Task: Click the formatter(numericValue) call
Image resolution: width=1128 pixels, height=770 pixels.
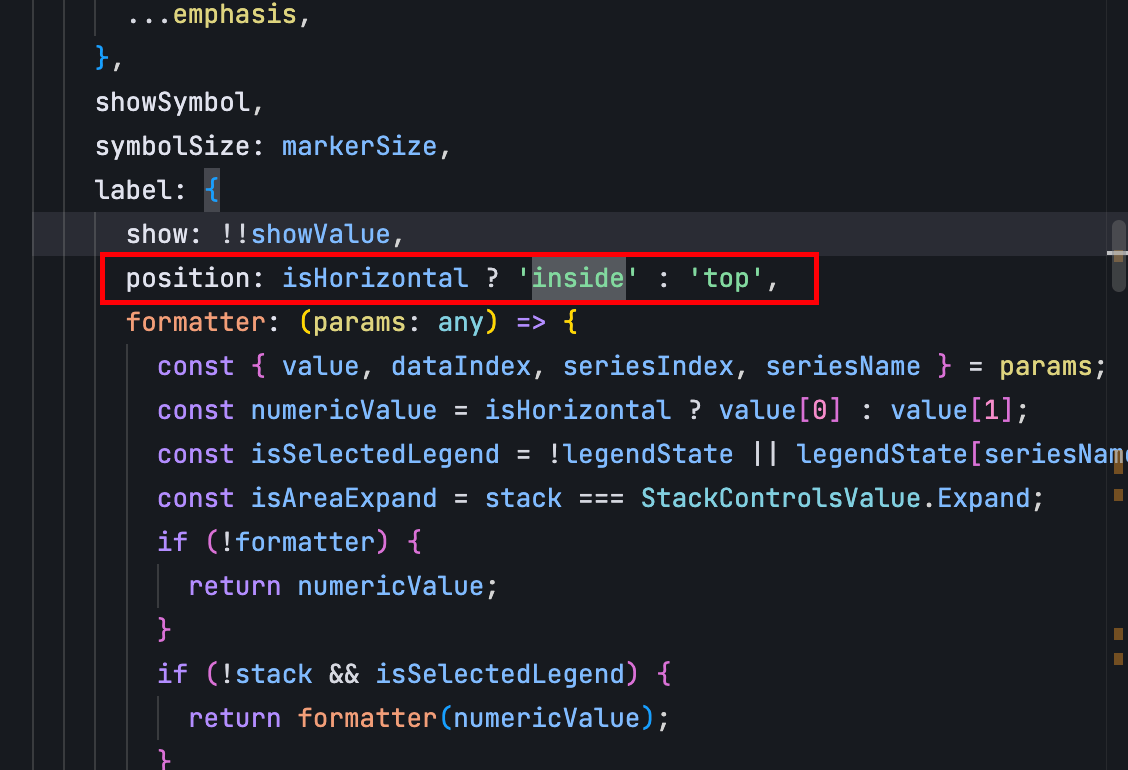Action: [x=476, y=717]
